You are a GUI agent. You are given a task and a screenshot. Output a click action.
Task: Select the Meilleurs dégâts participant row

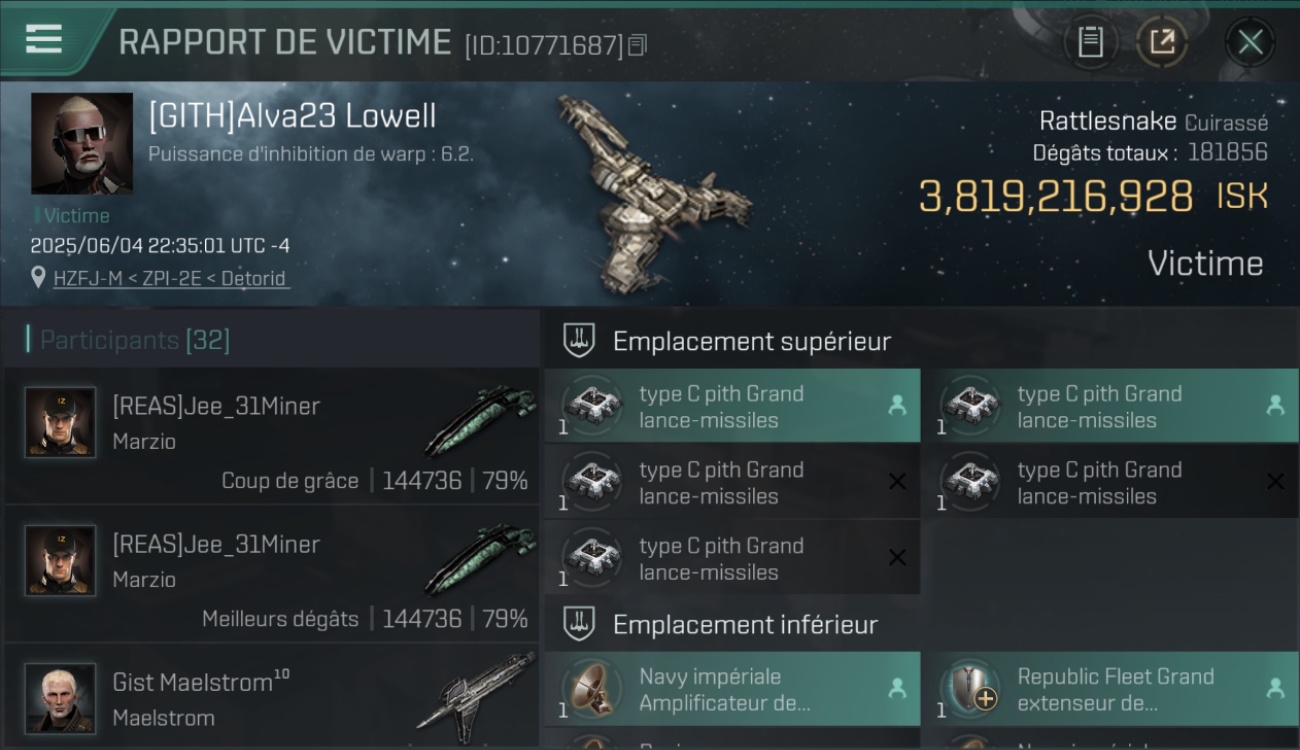point(271,573)
